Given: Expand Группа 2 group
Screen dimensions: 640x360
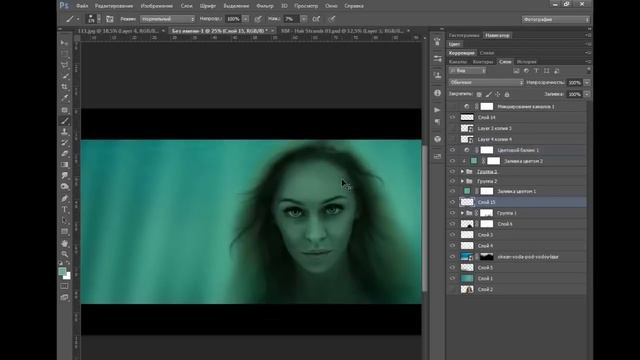Looking at the screenshot, I should coord(462,181).
